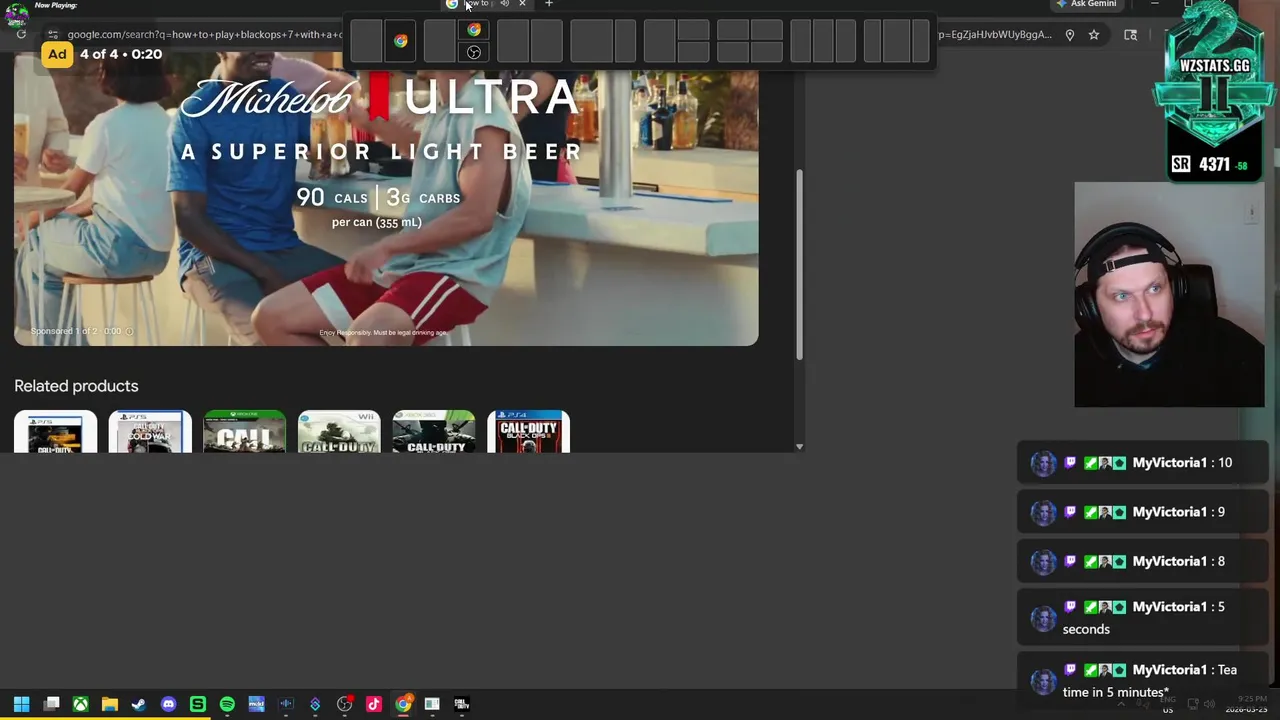This screenshot has height=720, width=1280.
Task: Launch the Xbox app from taskbar
Action: (80, 704)
